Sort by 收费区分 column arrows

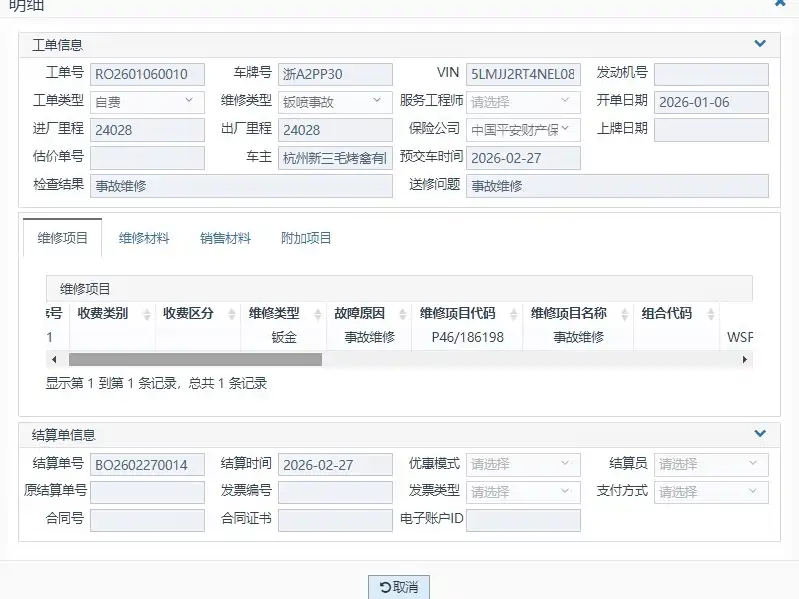point(232,314)
